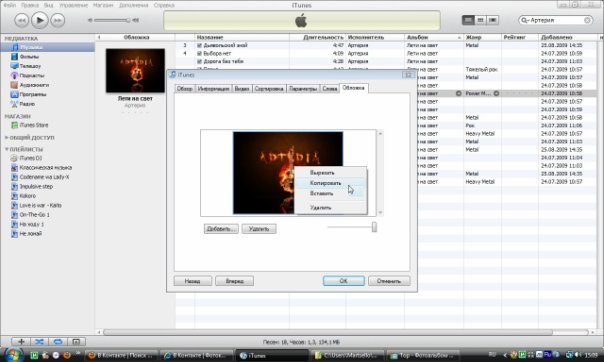Viewport: 604px width, 362px height.
Task: Expand the ОБЩИЙ ДОСТУП sidebar section
Action: pyautogui.click(x=6, y=137)
